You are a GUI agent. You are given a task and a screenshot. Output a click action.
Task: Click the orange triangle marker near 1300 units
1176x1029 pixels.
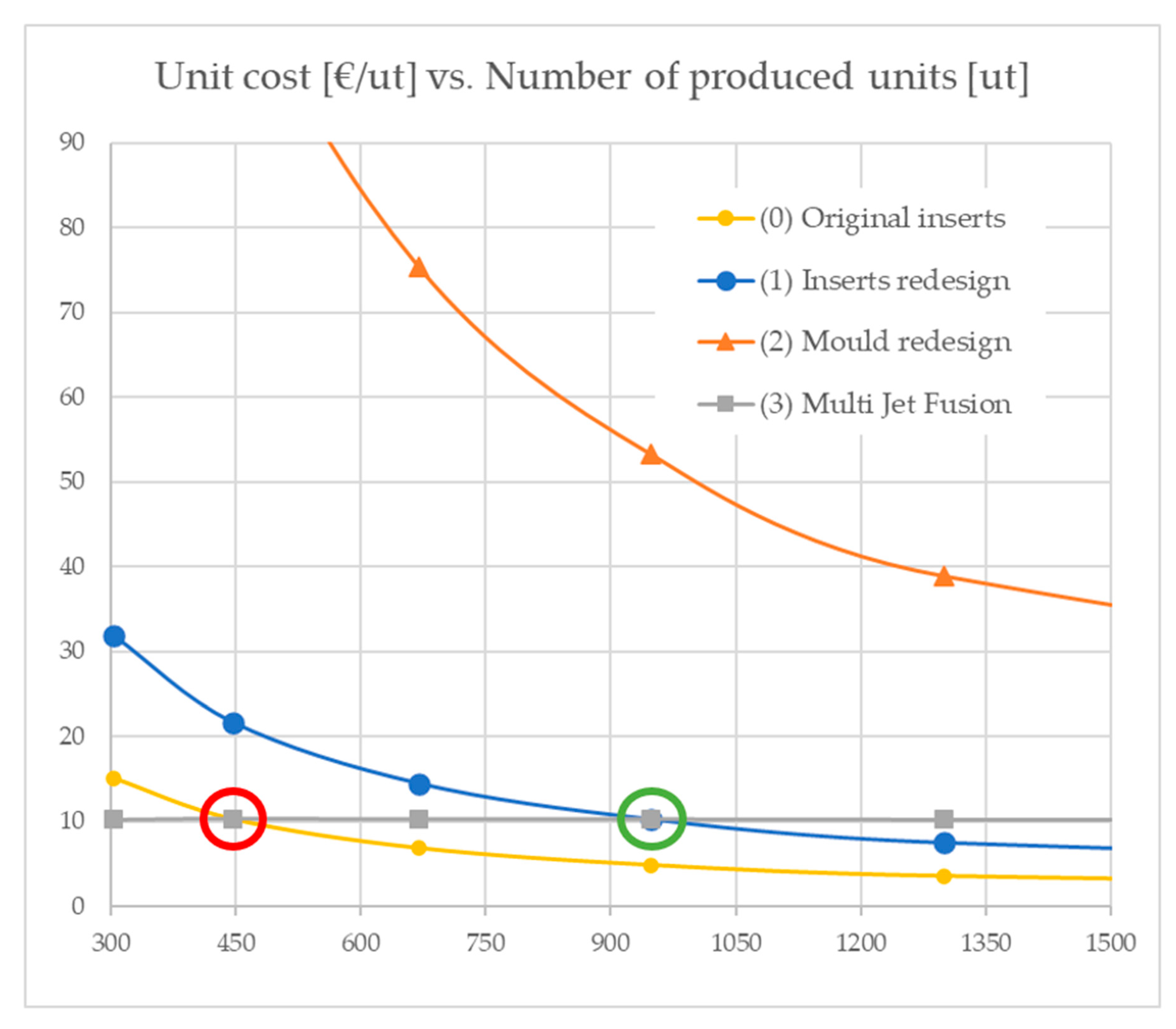pyautogui.click(x=944, y=577)
